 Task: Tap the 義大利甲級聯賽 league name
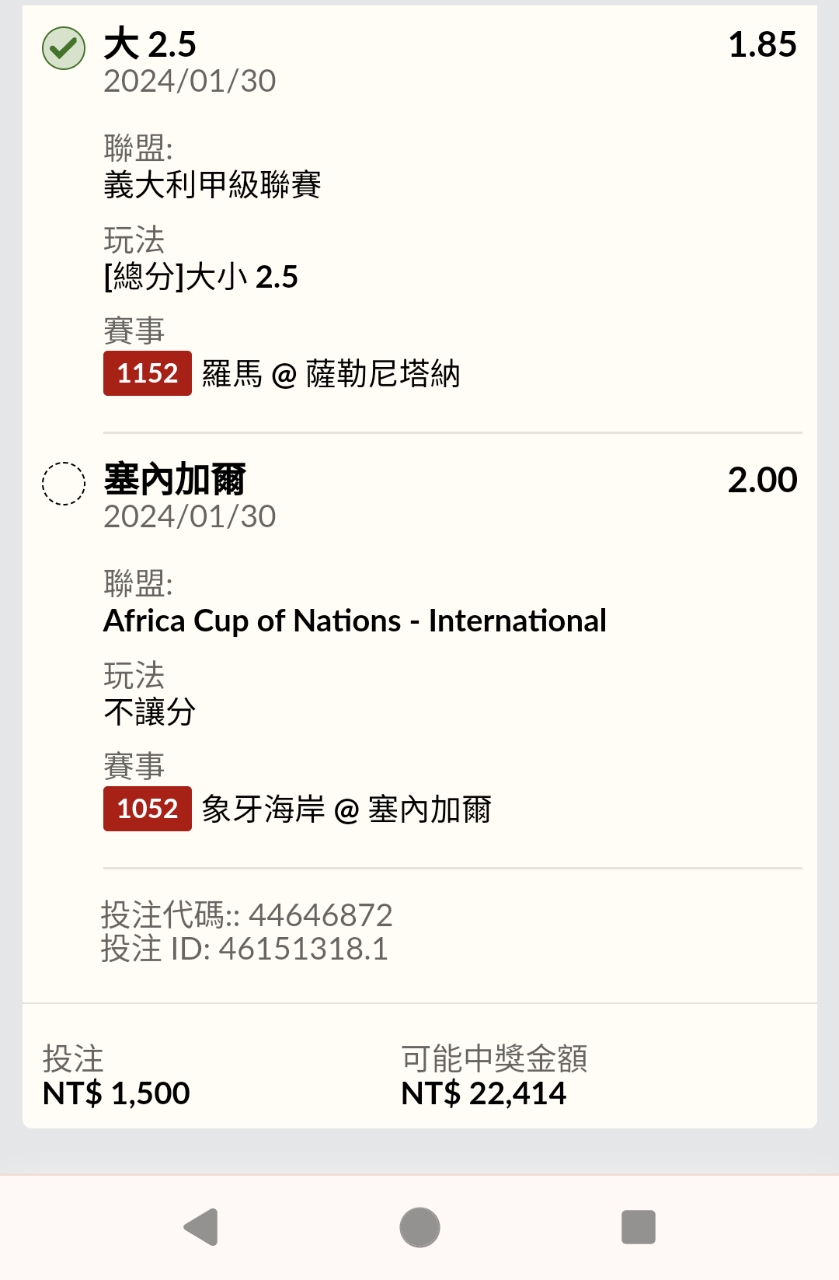[x=212, y=185]
